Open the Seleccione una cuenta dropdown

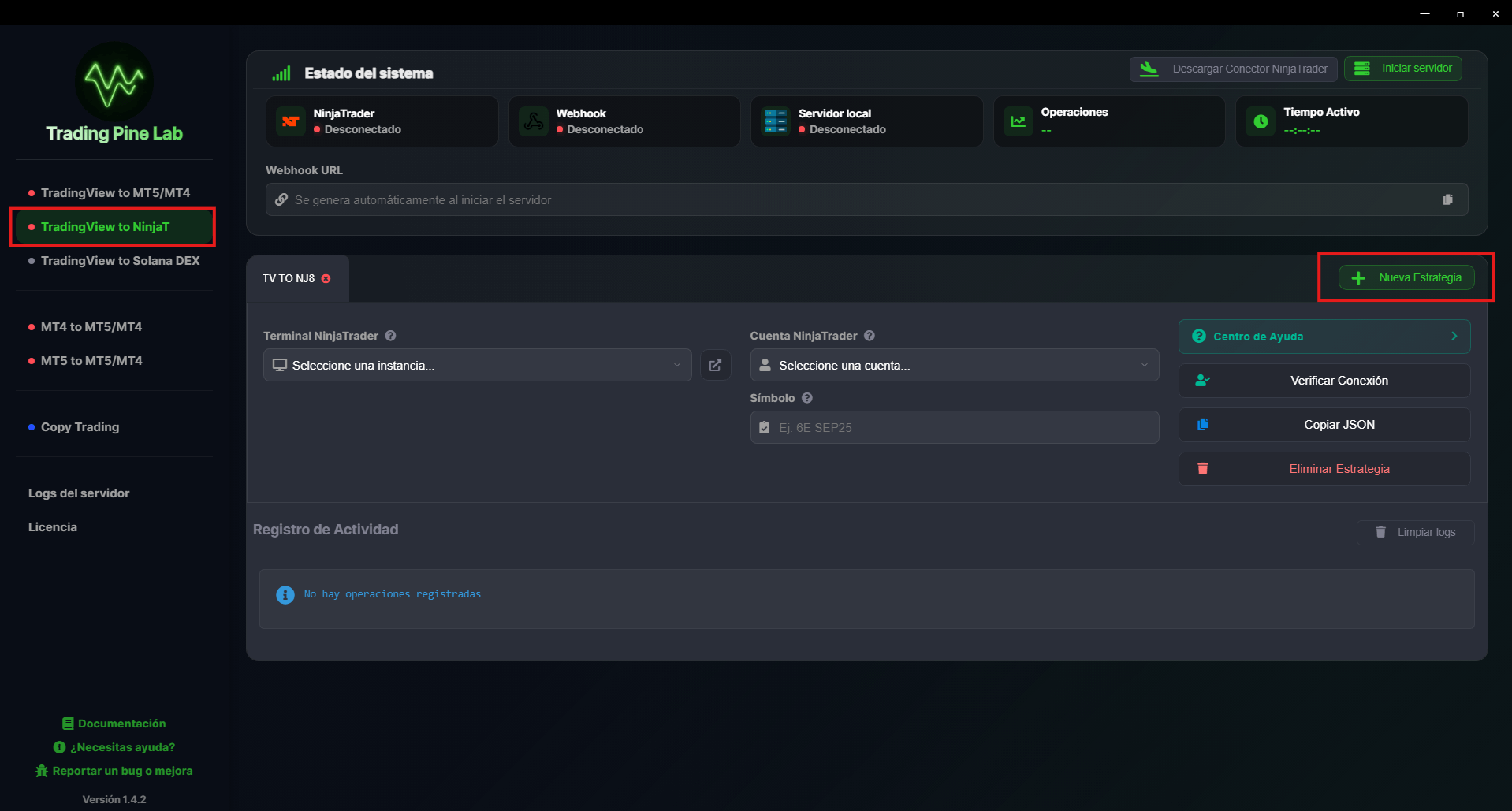pyautogui.click(x=953, y=365)
